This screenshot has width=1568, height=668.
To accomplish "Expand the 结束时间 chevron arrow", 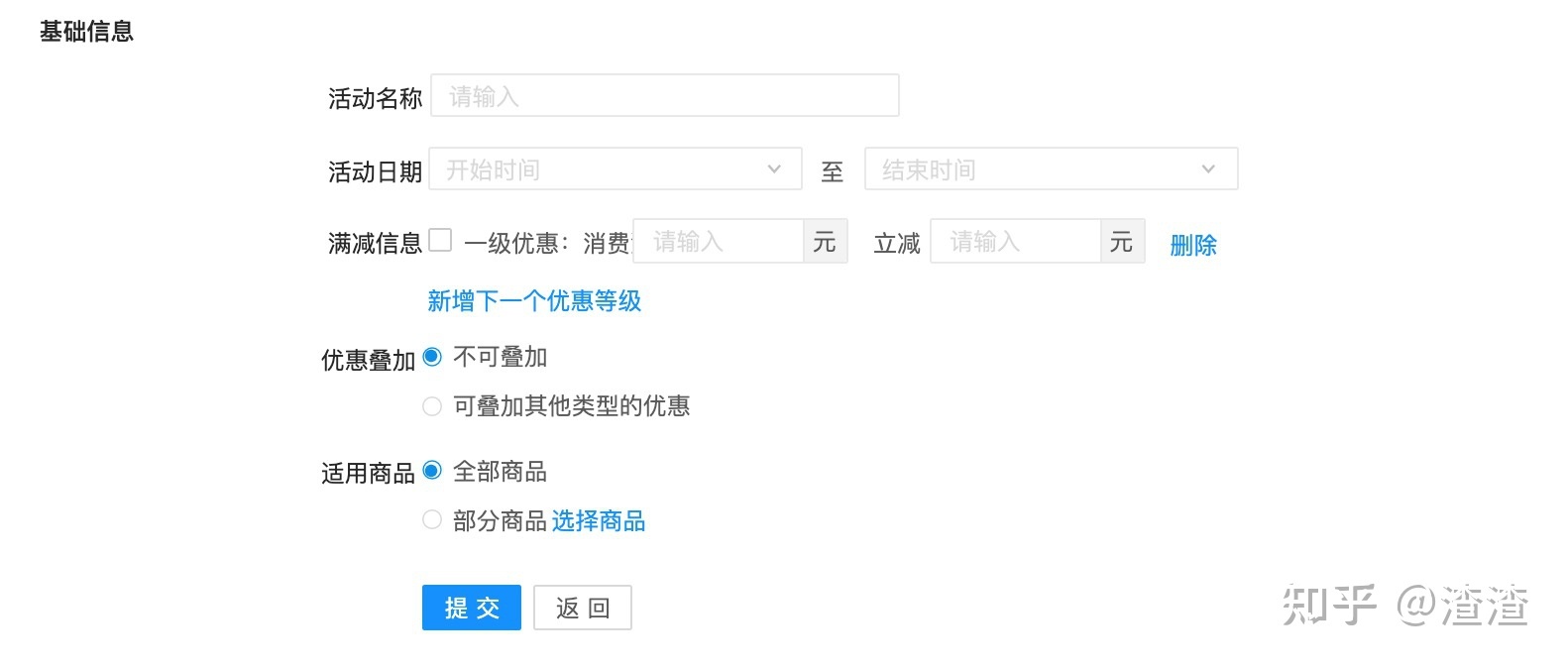I will pos(1208,169).
